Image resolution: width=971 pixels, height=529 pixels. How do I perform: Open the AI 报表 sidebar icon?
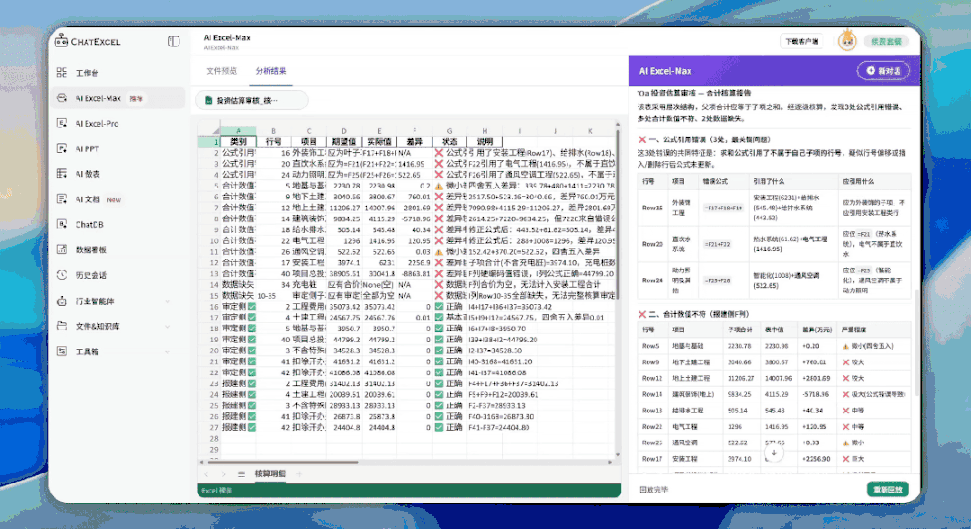click(x=62, y=173)
